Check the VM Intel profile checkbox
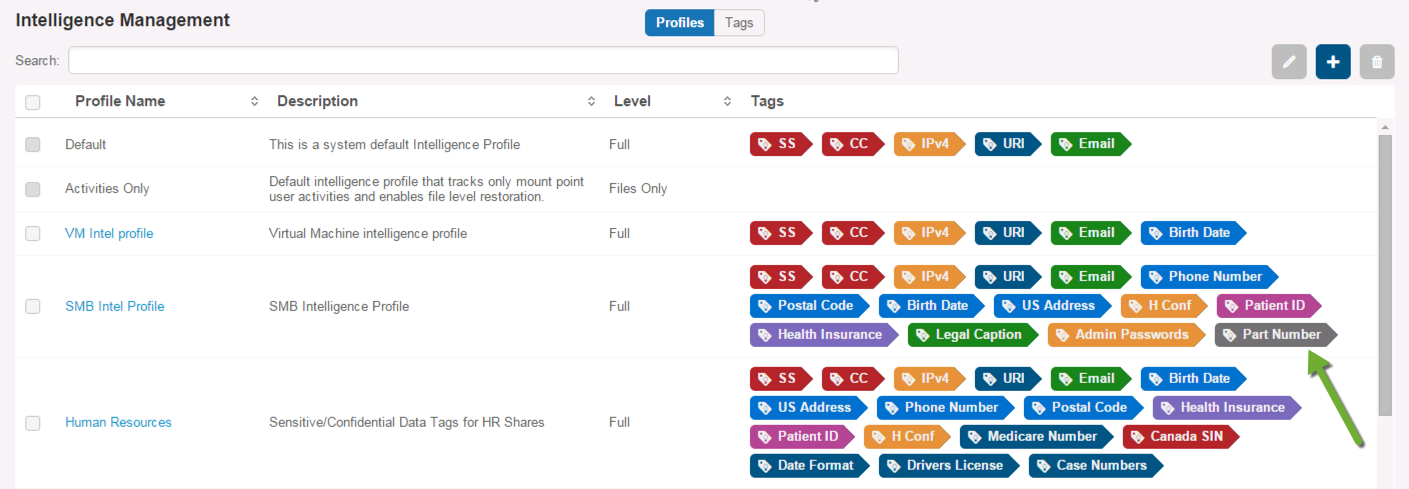The image size is (1409, 489). (33, 233)
